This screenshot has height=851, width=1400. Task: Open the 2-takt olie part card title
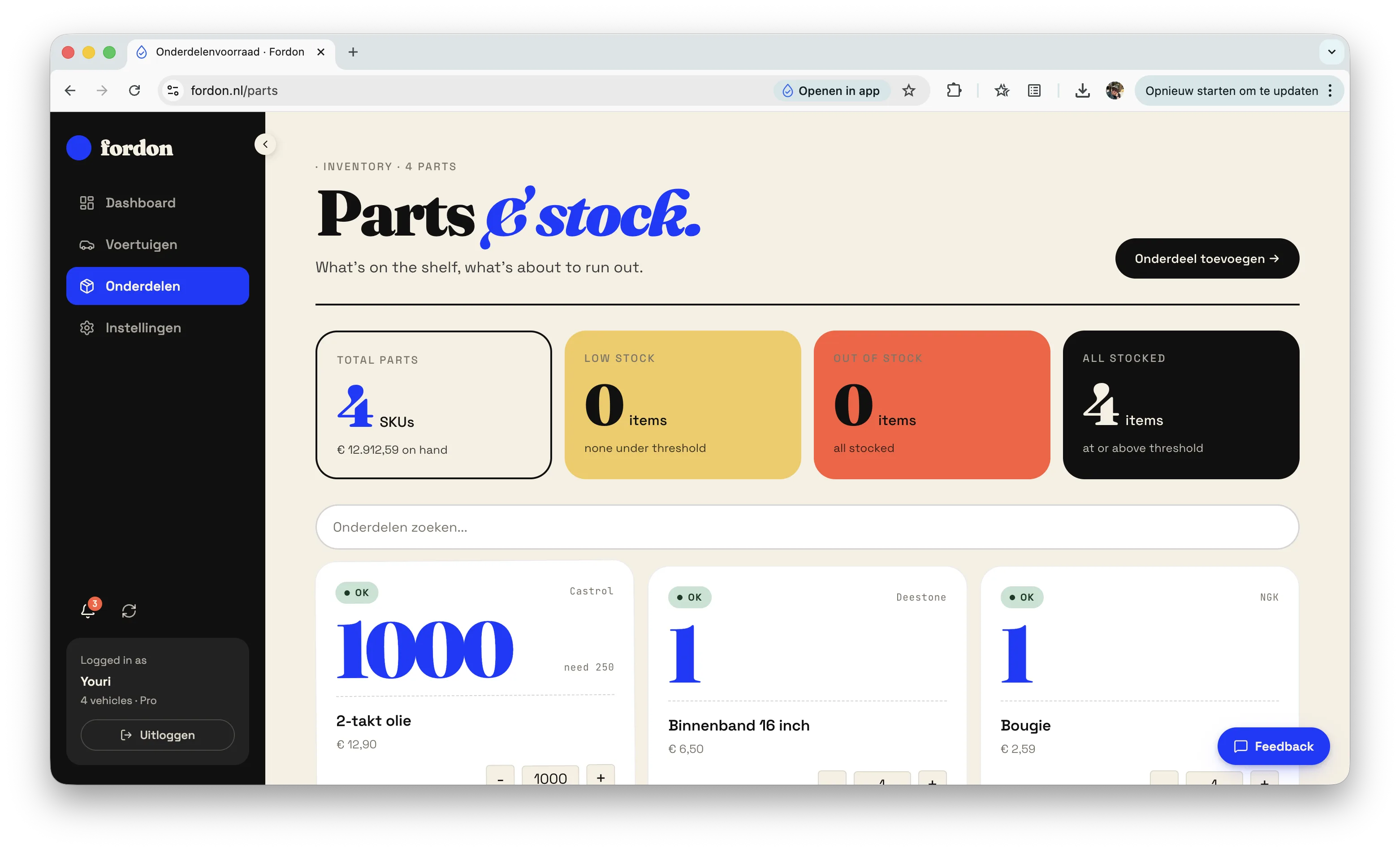373,720
